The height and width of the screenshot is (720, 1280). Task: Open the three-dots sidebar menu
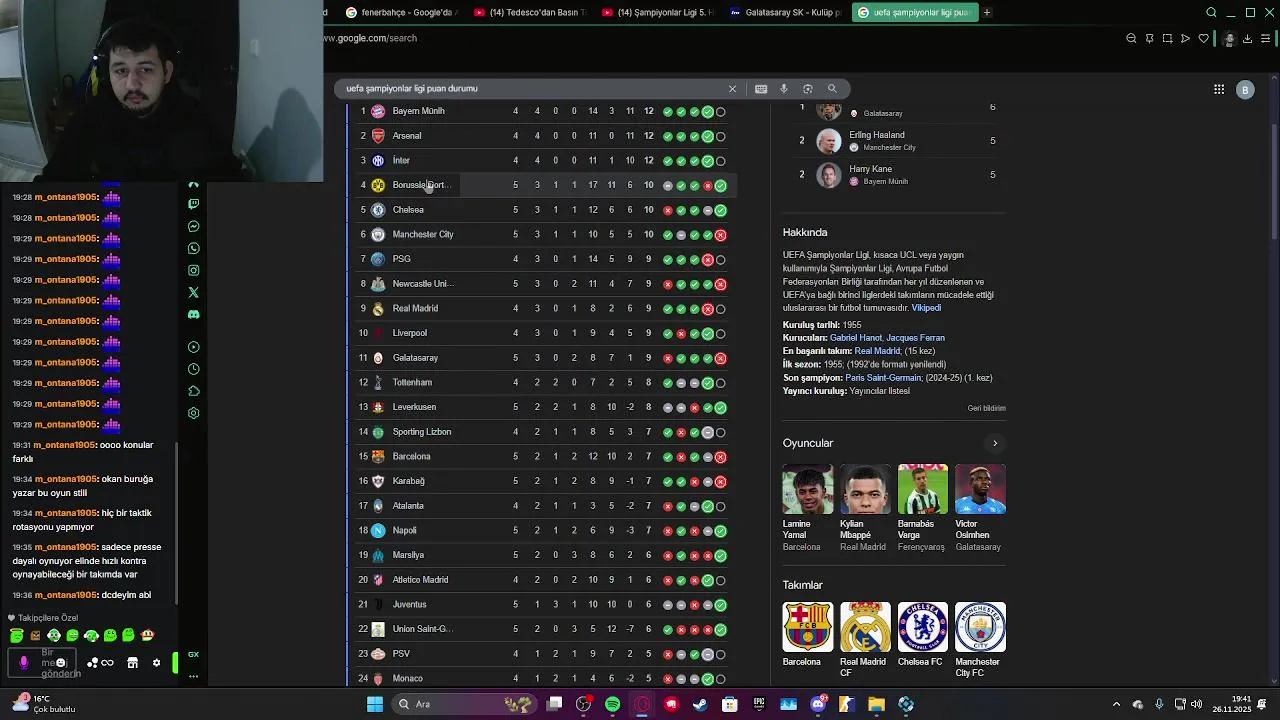click(193, 677)
